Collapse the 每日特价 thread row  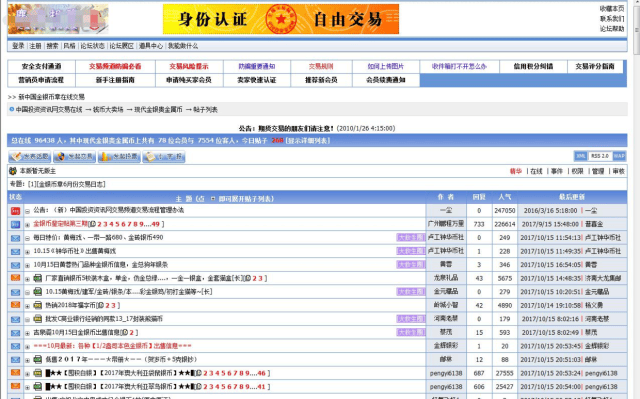(x=27, y=238)
